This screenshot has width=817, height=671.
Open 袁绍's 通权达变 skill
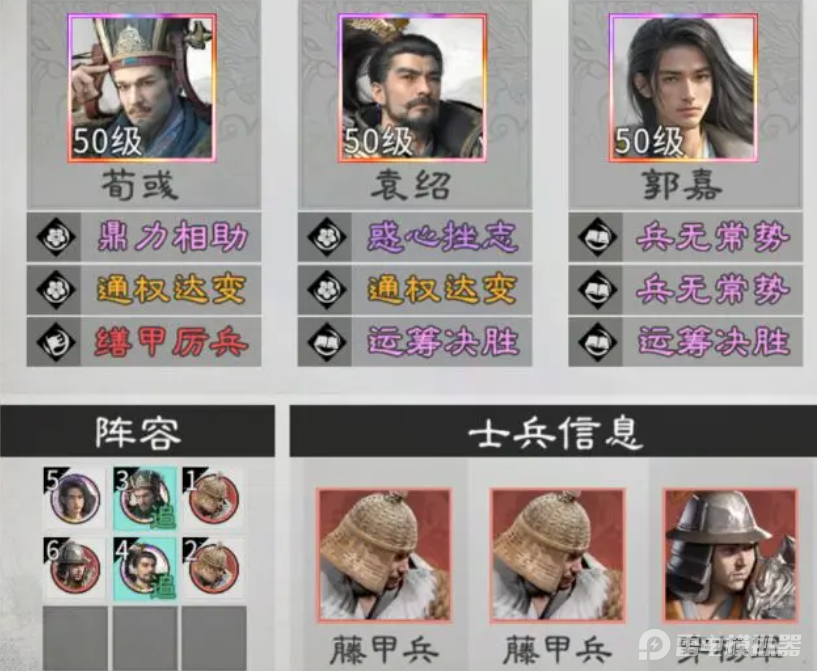pyautogui.click(x=415, y=290)
